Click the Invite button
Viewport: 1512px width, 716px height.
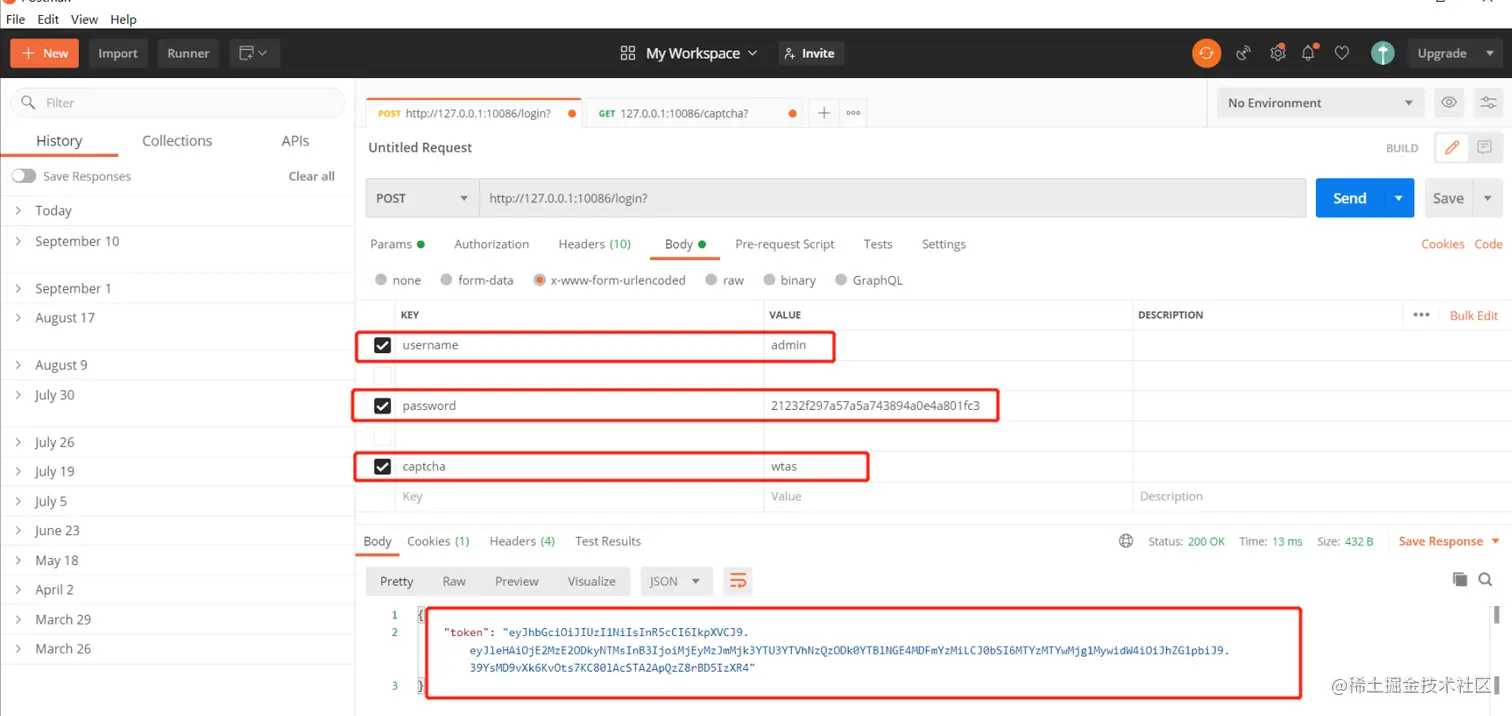[811, 53]
